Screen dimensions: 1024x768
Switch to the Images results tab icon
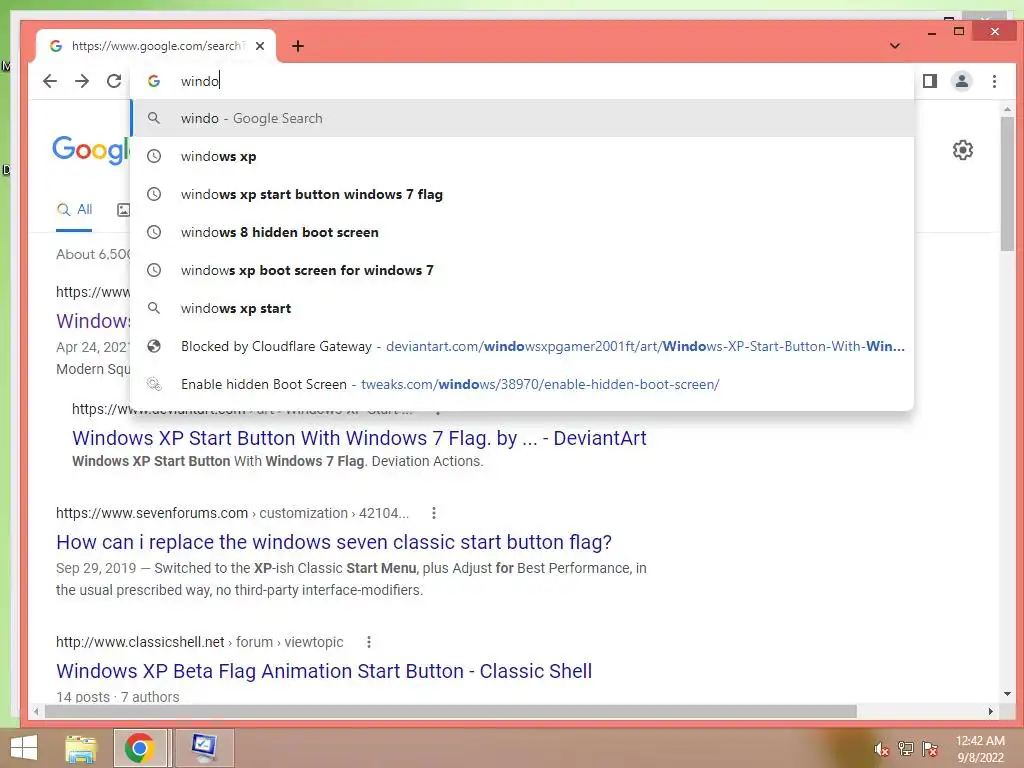123,210
